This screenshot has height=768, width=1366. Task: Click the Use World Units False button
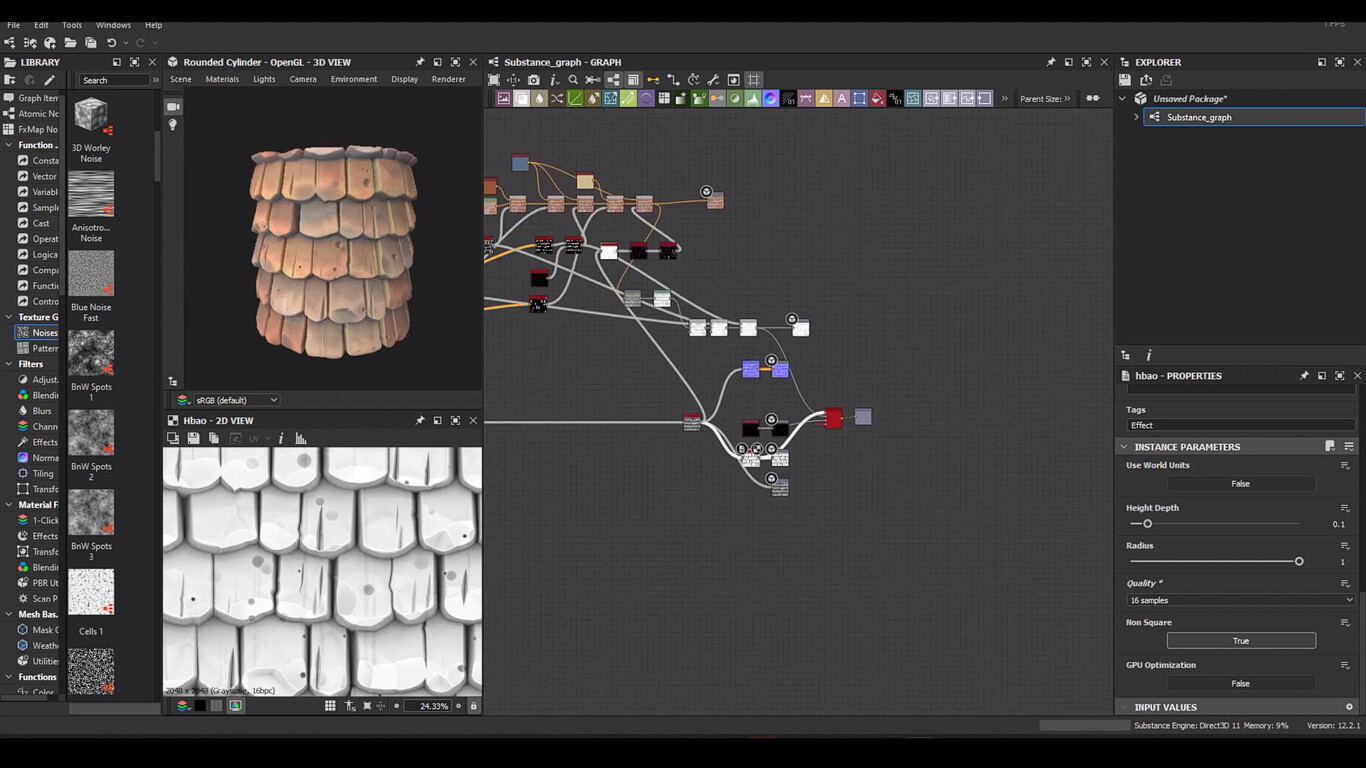pos(1240,484)
